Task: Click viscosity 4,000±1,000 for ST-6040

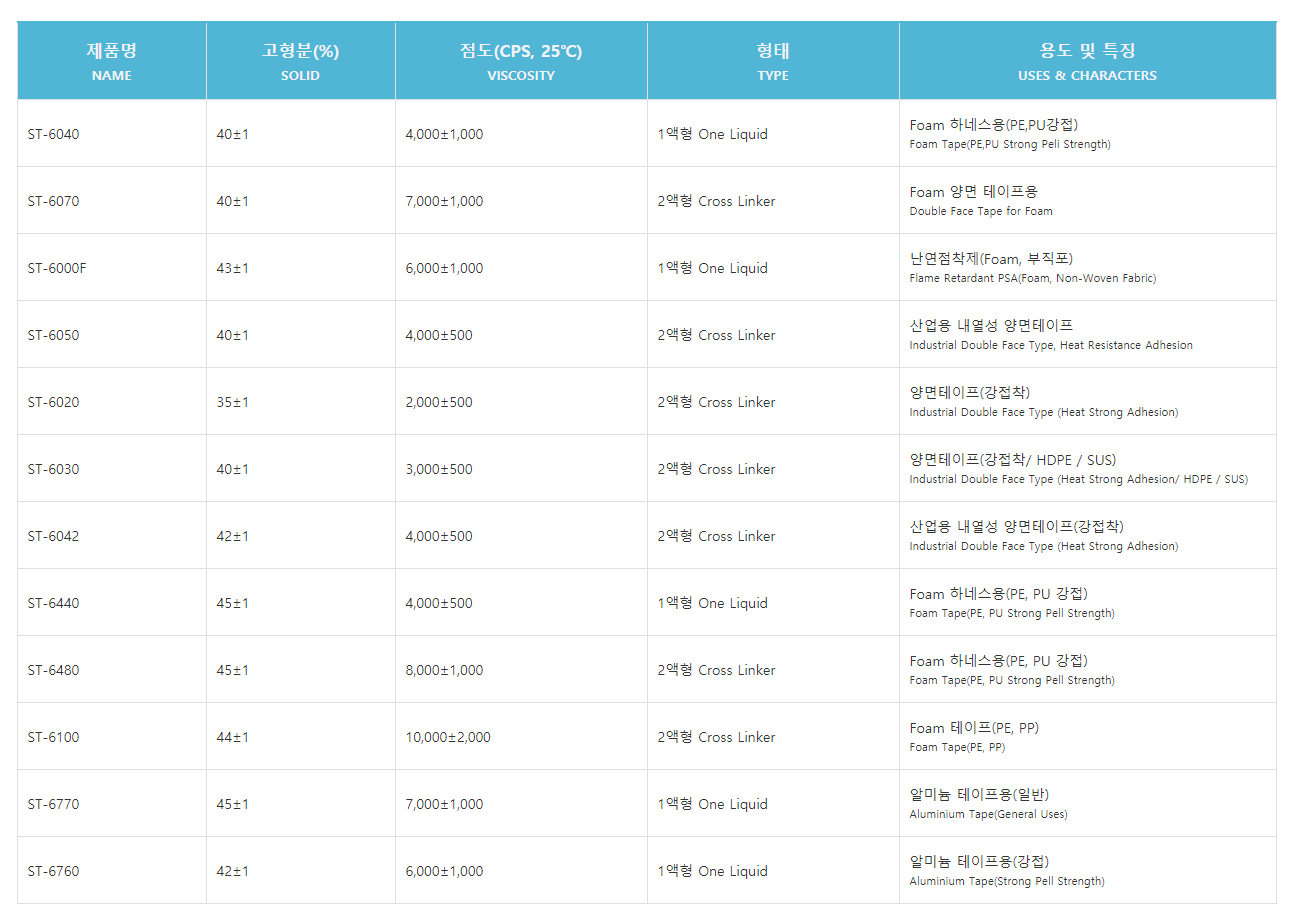Action: tap(444, 134)
